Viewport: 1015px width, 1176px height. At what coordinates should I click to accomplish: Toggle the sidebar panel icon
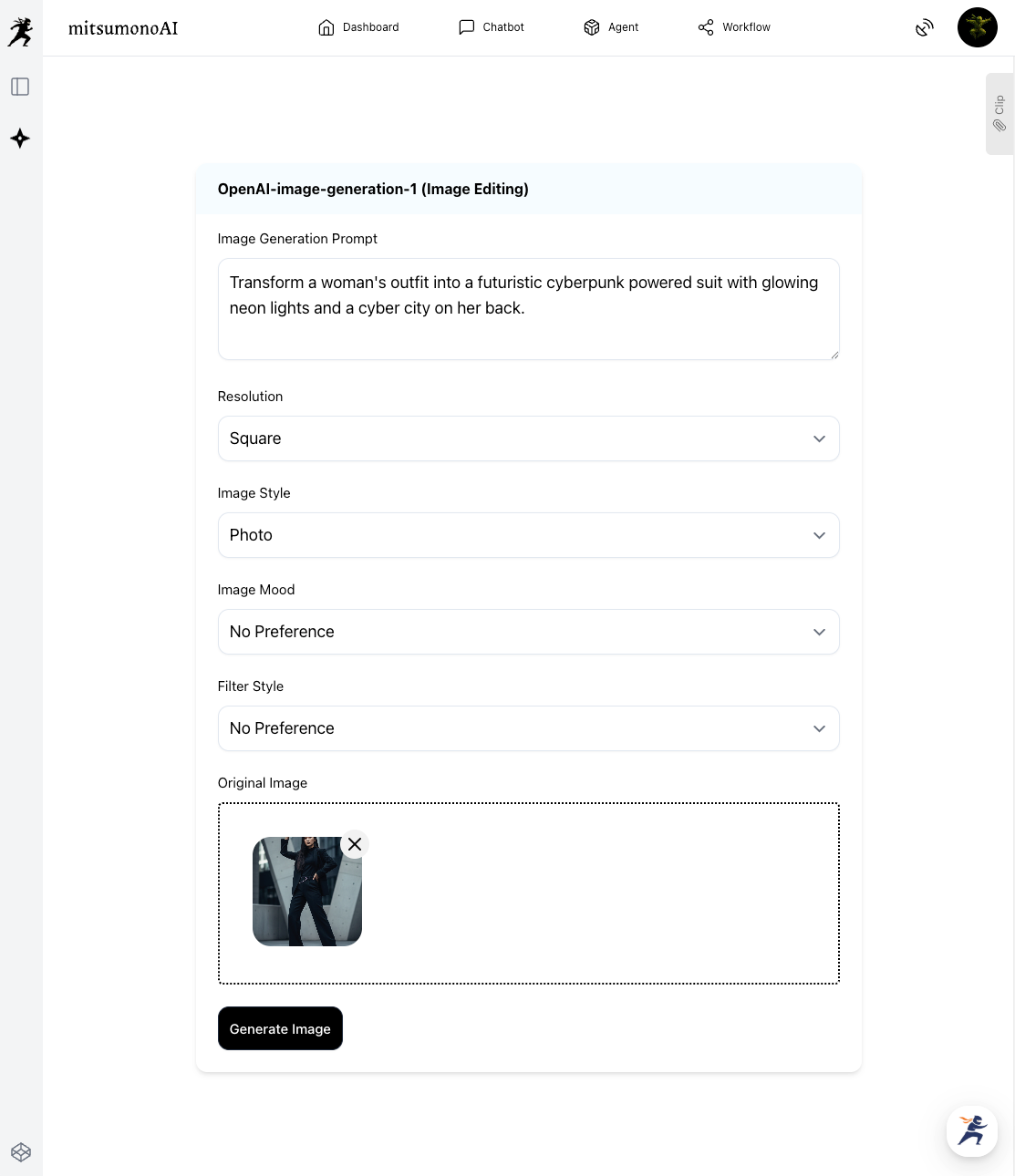tap(20, 87)
